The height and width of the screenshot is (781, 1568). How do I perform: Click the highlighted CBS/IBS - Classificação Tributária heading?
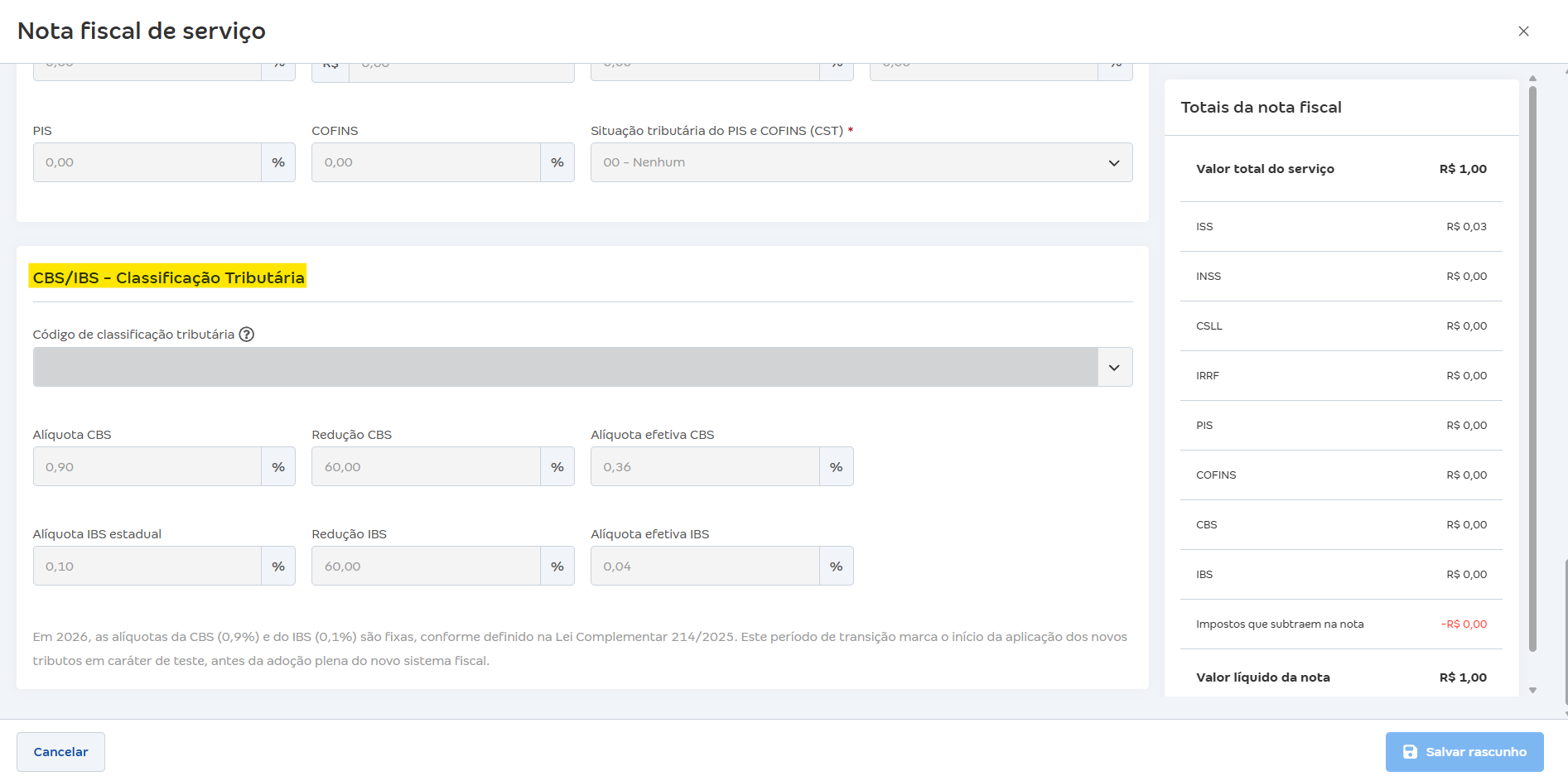tap(168, 277)
